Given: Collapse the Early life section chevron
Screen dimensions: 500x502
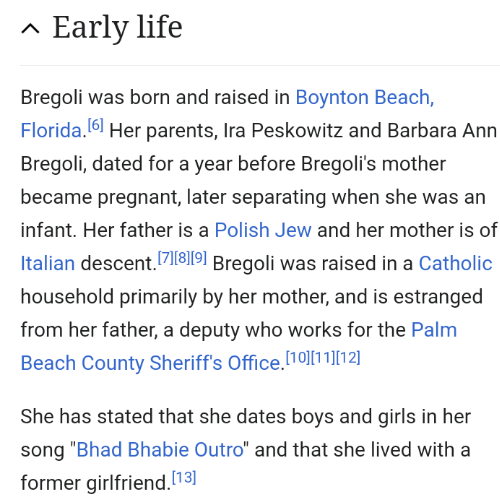Looking at the screenshot, I should tap(30, 29).
